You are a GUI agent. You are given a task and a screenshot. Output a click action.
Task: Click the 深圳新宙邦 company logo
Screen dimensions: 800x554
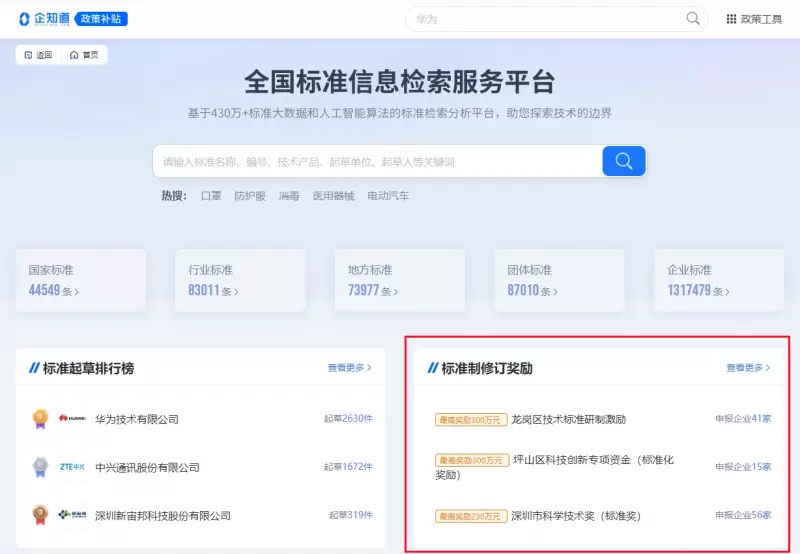pyautogui.click(x=72, y=515)
